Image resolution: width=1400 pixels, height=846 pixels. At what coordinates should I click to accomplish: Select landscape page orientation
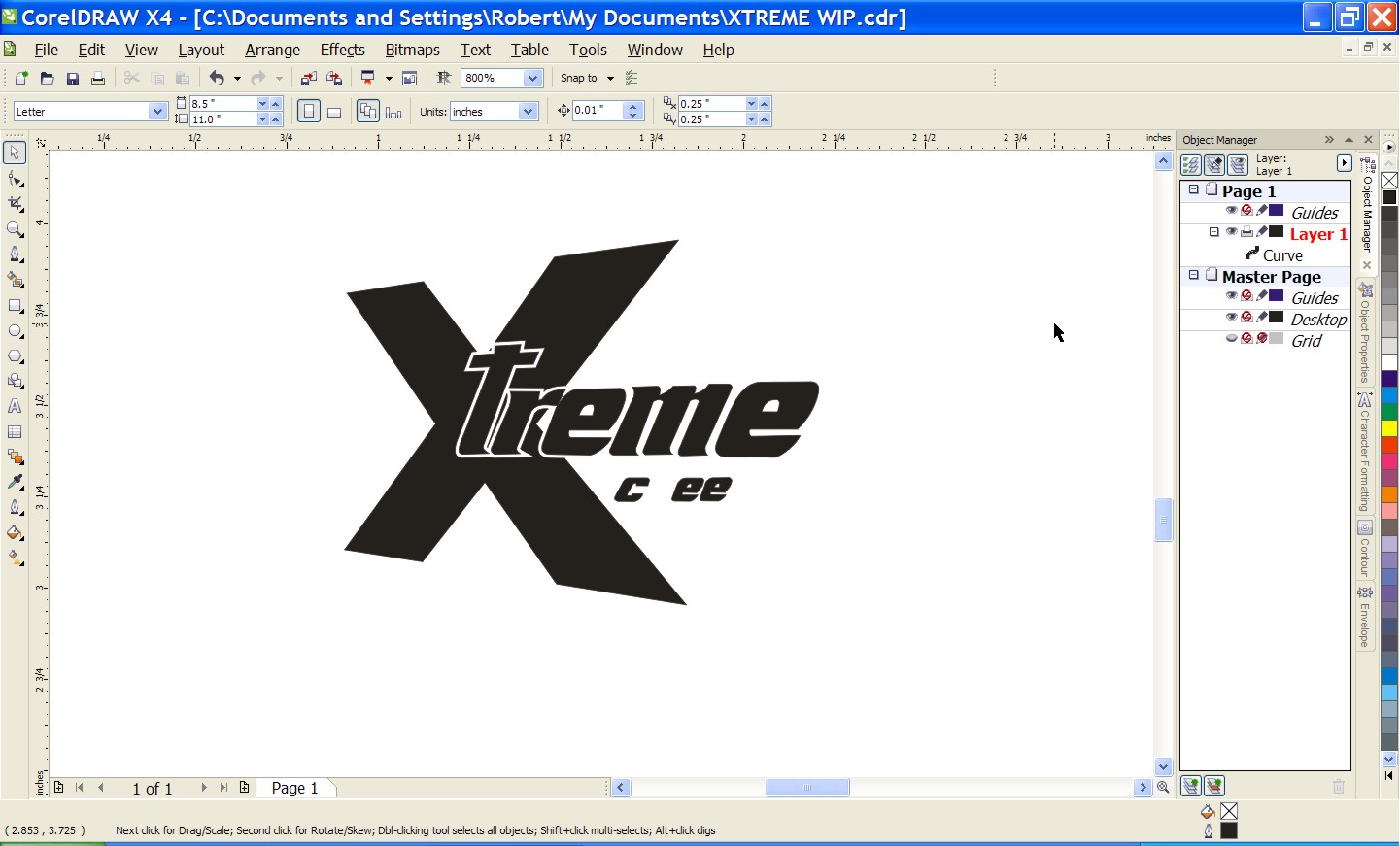pyautogui.click(x=334, y=112)
